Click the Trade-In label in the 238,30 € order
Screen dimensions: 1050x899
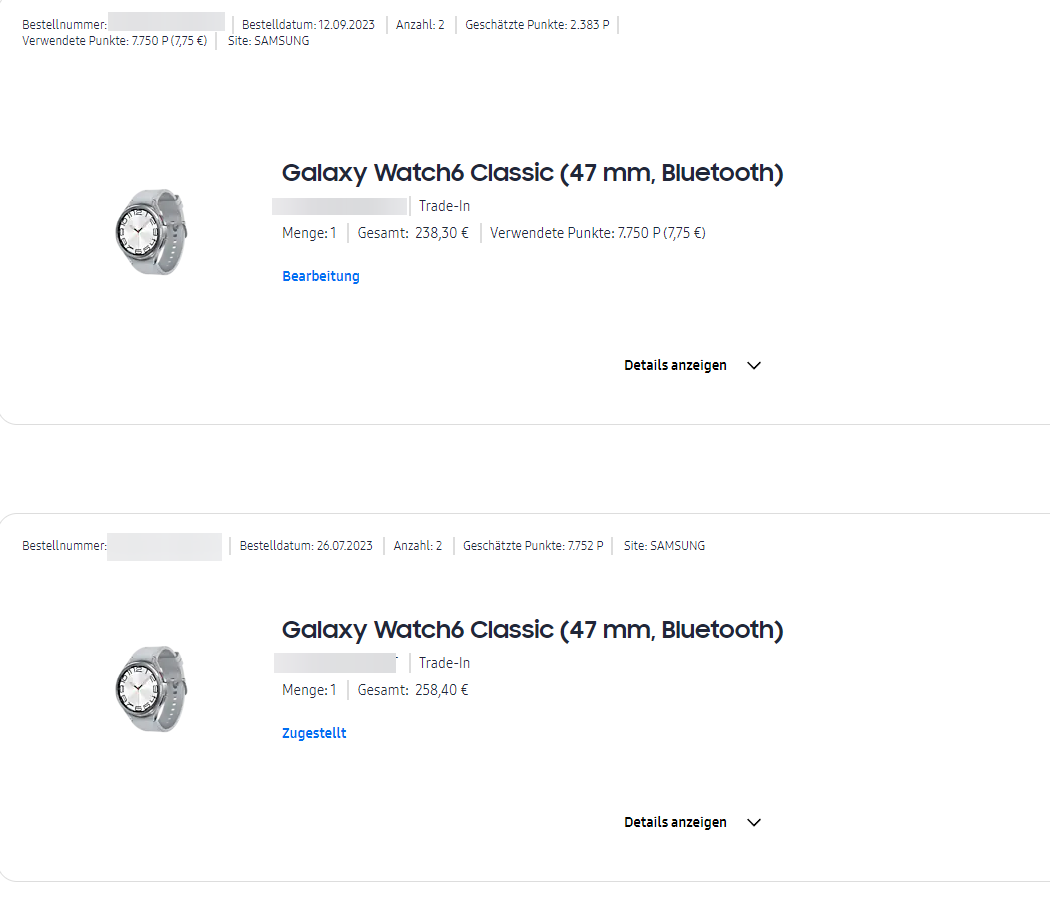point(444,206)
